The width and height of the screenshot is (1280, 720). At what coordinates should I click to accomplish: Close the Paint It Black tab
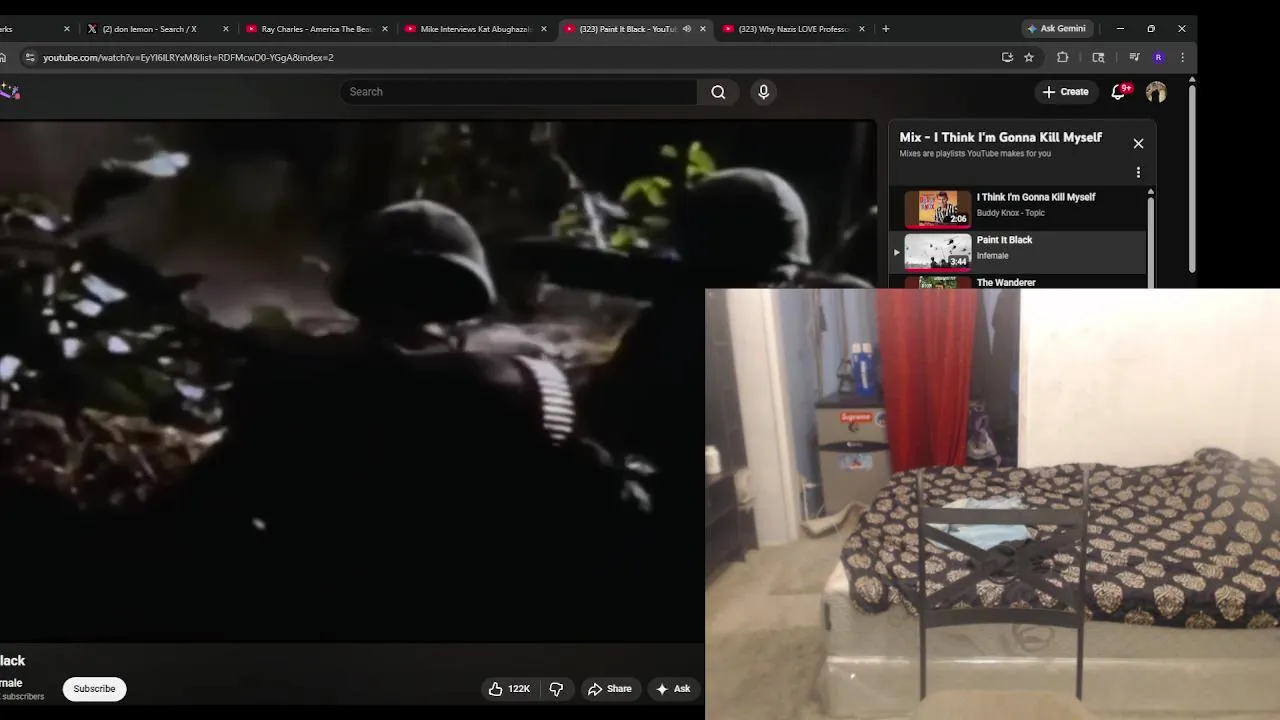(703, 29)
